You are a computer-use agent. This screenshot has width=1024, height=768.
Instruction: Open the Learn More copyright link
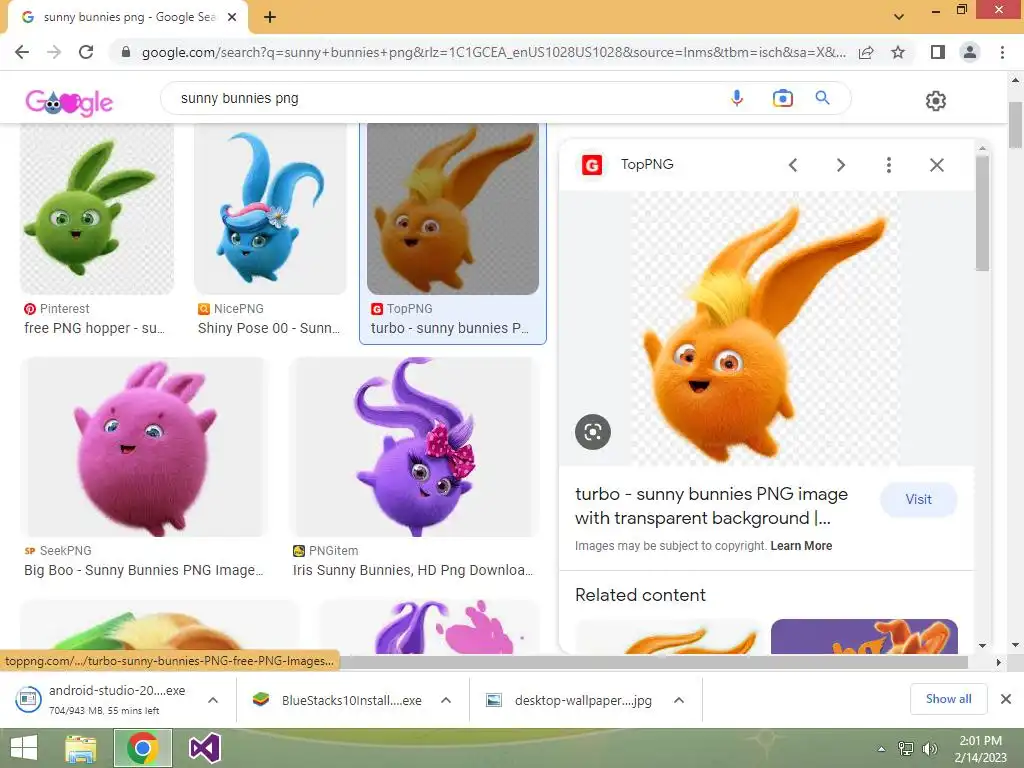tap(801, 546)
